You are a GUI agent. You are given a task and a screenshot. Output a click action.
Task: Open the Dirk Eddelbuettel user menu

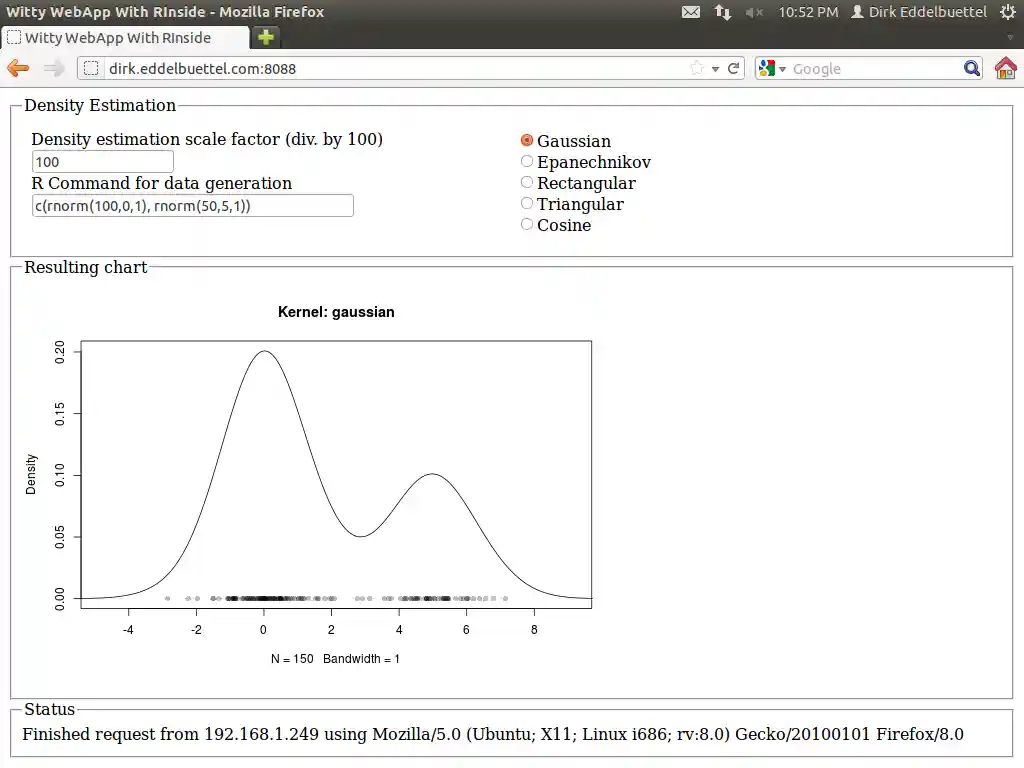pyautogui.click(x=919, y=12)
